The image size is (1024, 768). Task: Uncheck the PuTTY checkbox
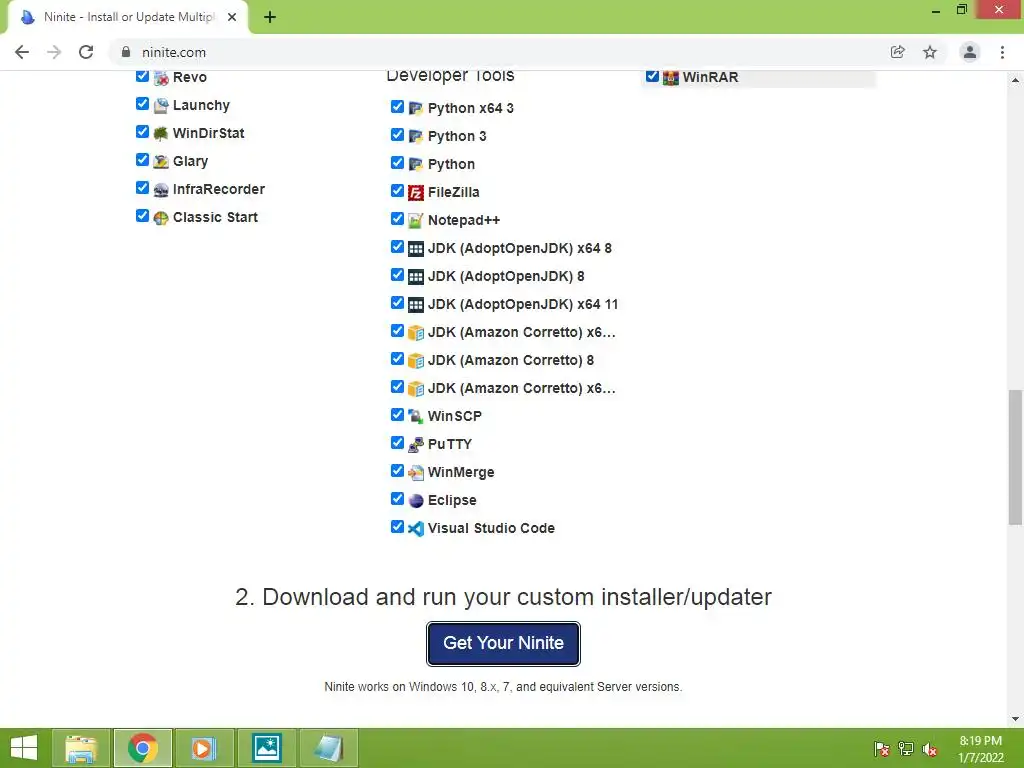point(397,443)
